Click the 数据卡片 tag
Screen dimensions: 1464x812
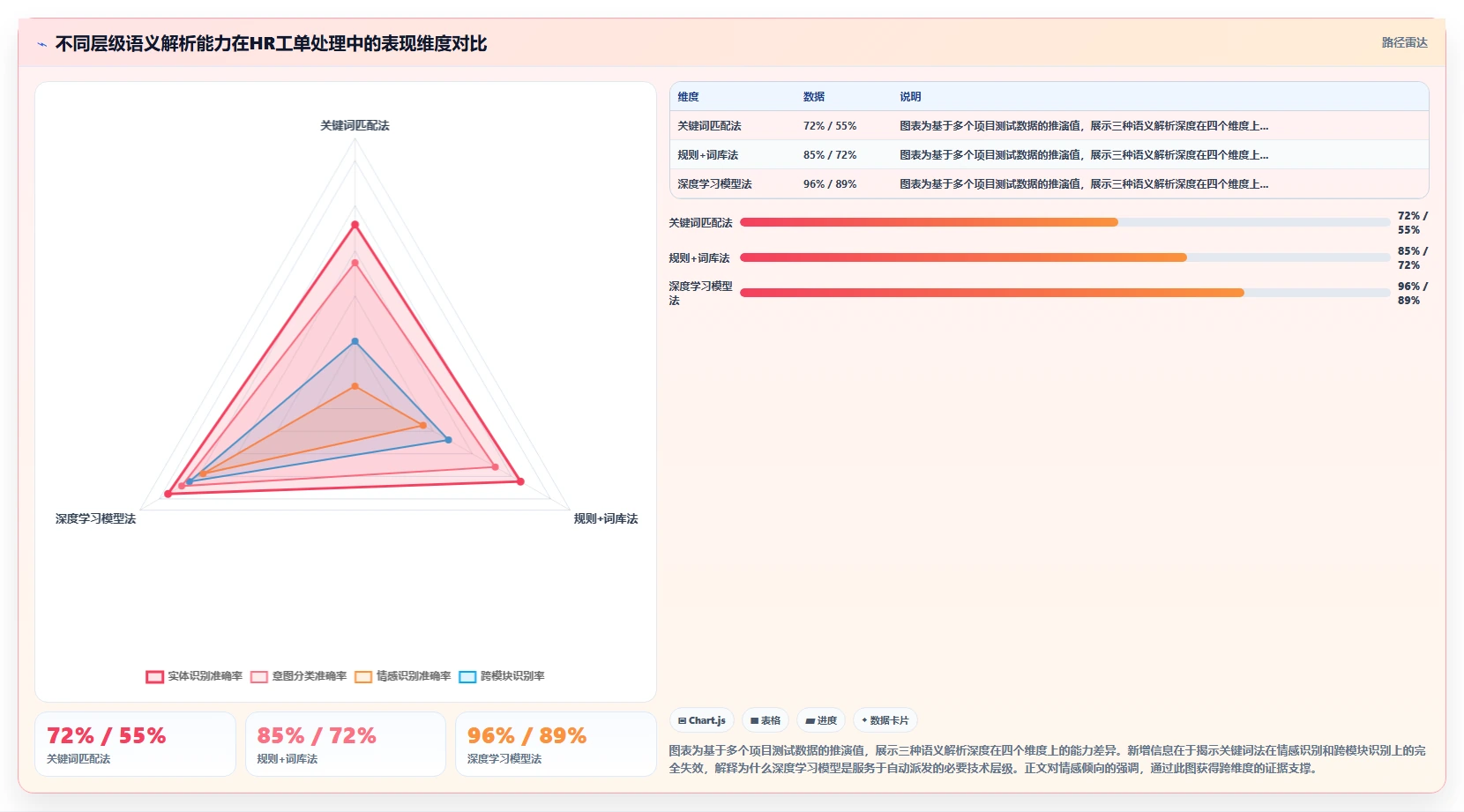[885, 720]
